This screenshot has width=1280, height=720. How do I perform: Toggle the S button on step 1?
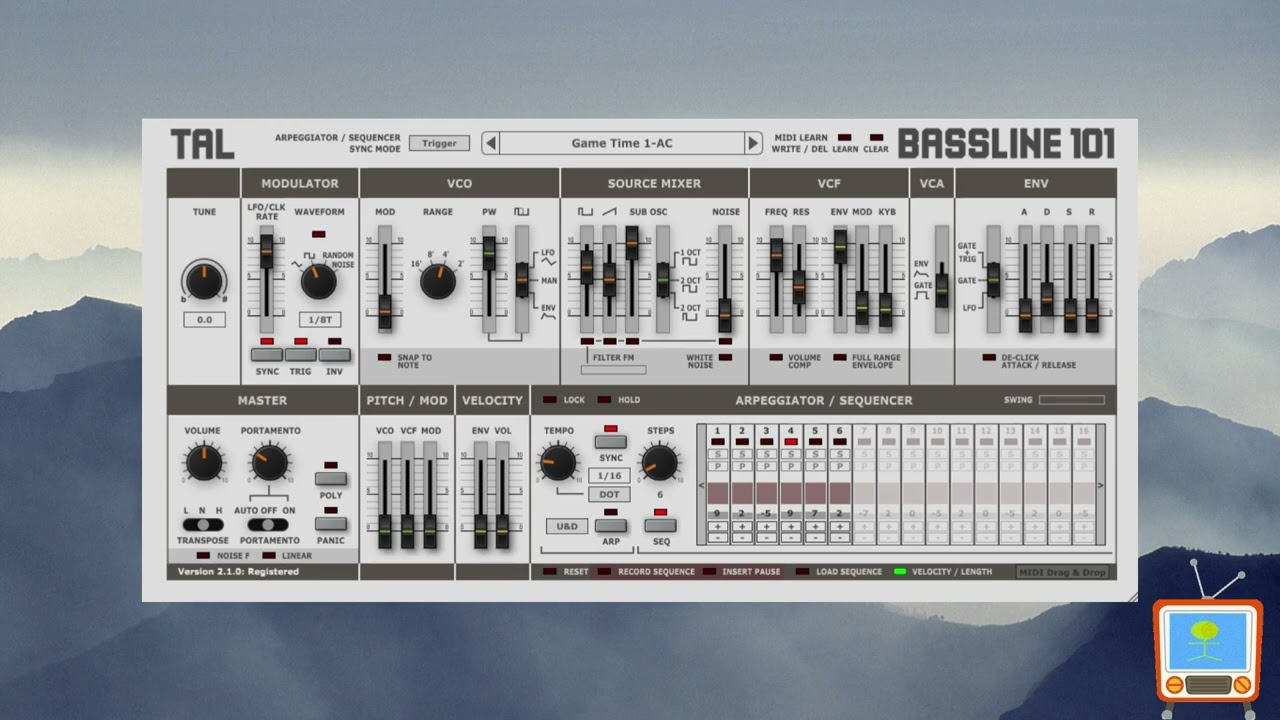[x=717, y=453]
